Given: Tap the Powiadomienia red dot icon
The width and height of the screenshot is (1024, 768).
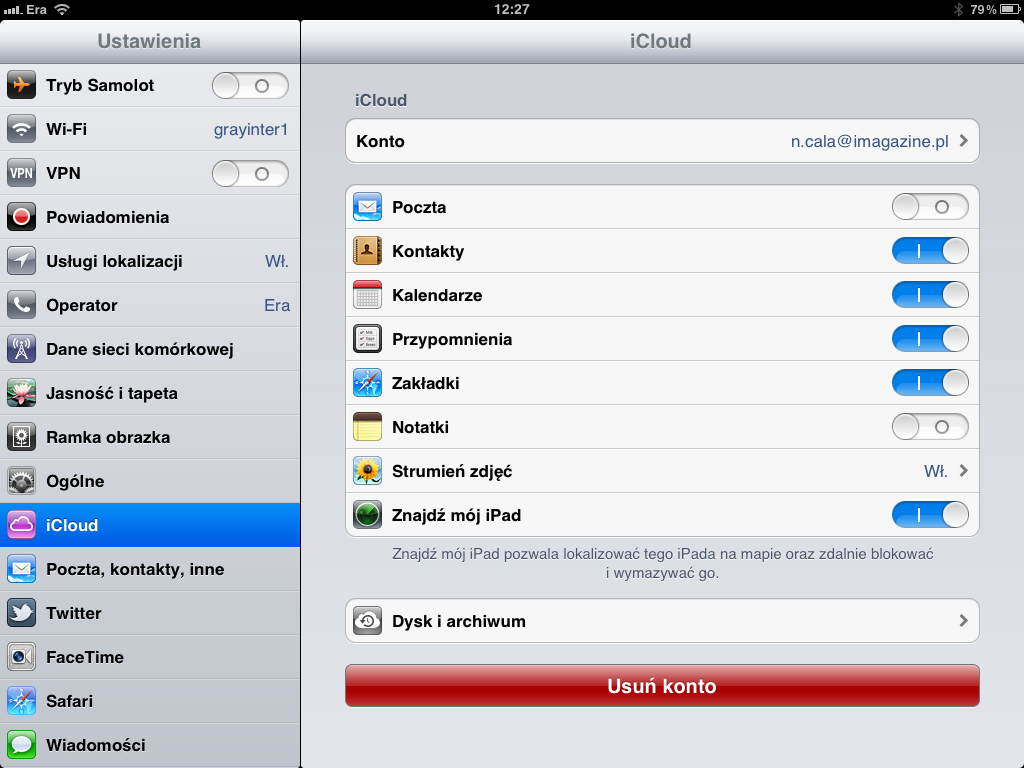Looking at the screenshot, I should coord(22,217).
